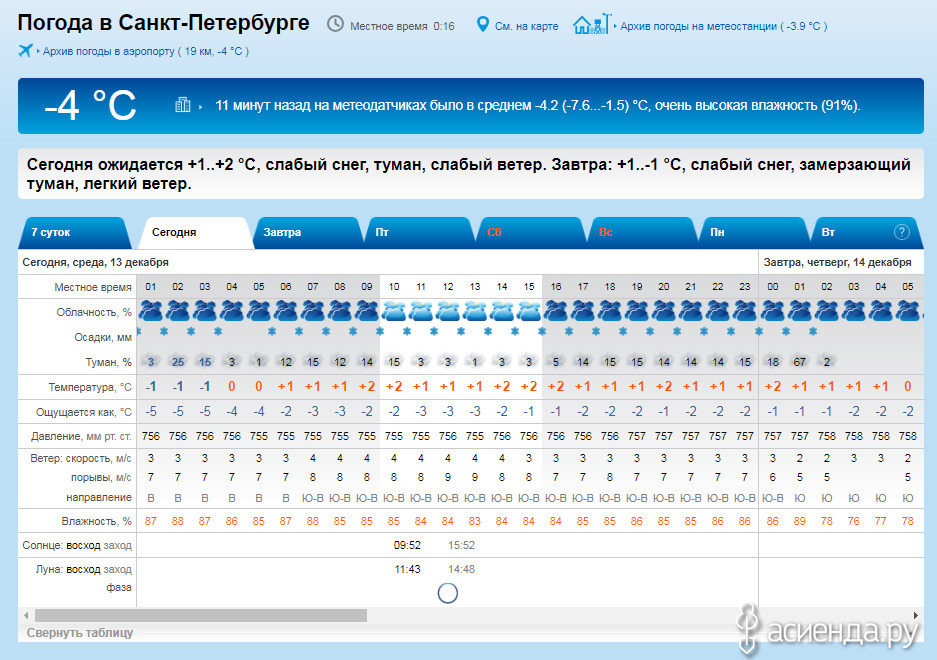Click the weather station house icon

click(x=592, y=24)
